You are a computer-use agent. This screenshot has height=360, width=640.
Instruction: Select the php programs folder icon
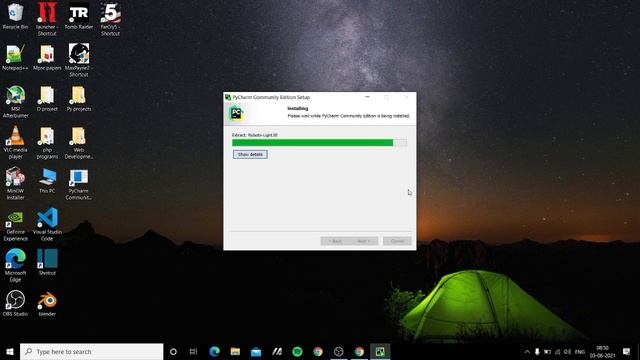coord(47,142)
